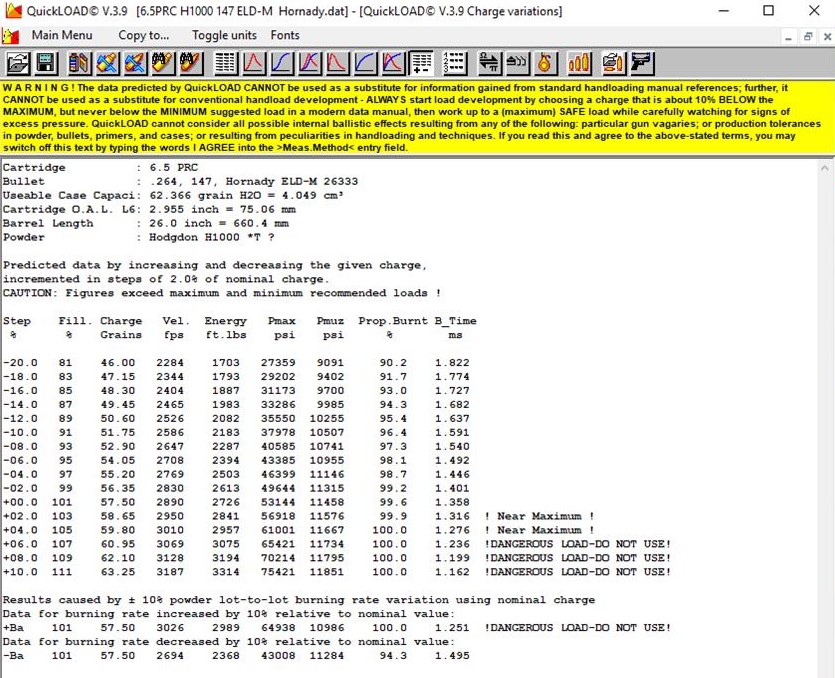
Task: Click the yellow WARNING notice text
Action: pos(412,118)
